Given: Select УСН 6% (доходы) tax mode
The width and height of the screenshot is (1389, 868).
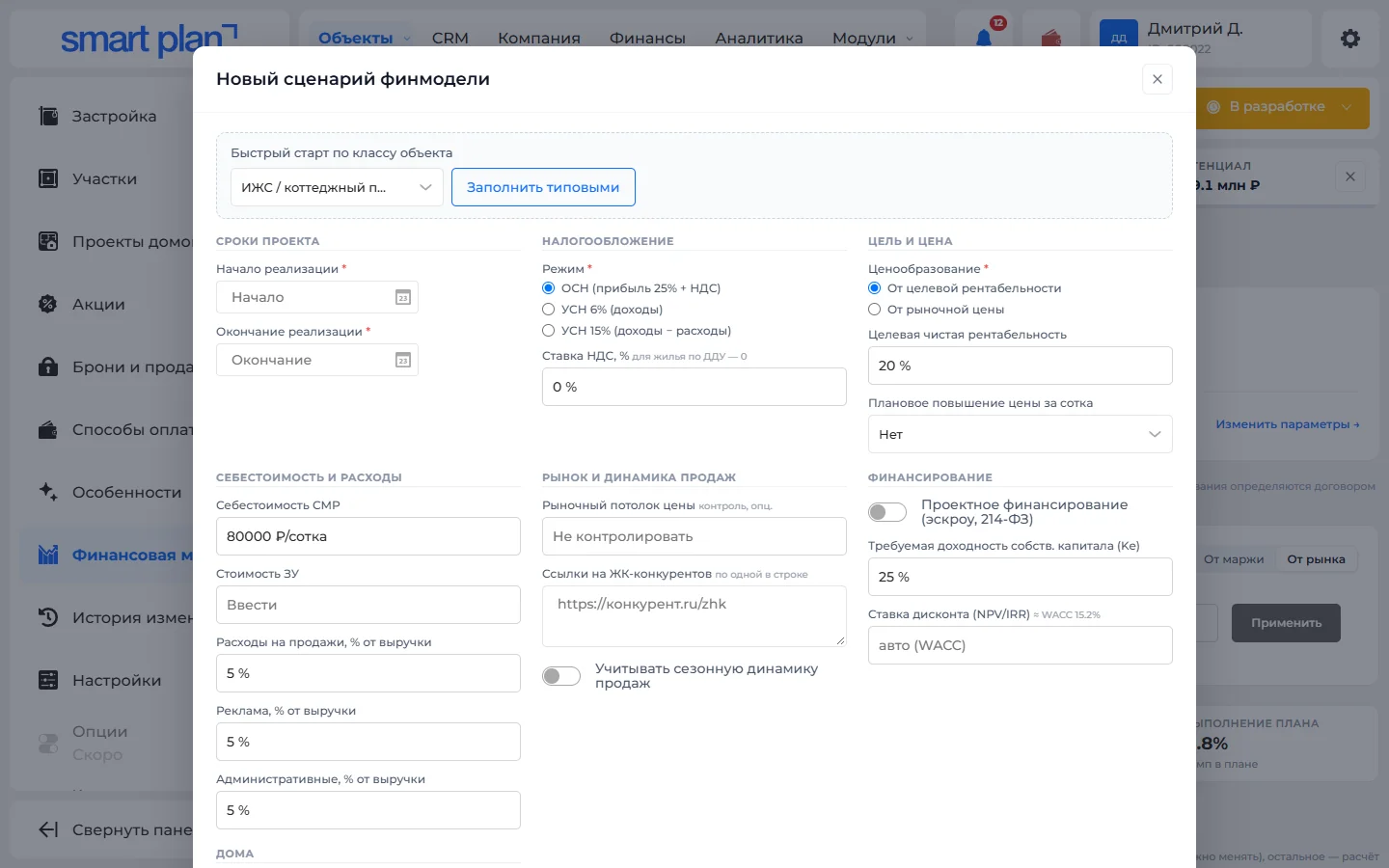Looking at the screenshot, I should (548, 310).
